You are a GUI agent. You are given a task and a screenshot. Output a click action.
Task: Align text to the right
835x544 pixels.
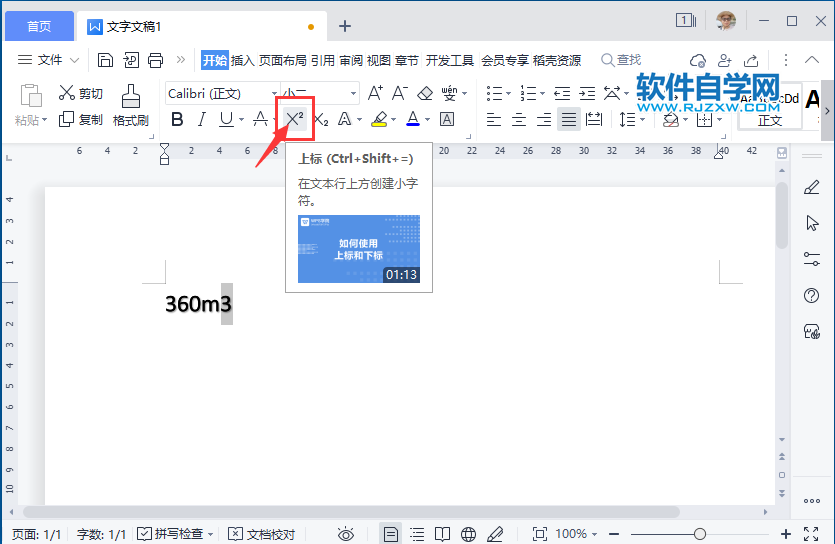coord(544,119)
